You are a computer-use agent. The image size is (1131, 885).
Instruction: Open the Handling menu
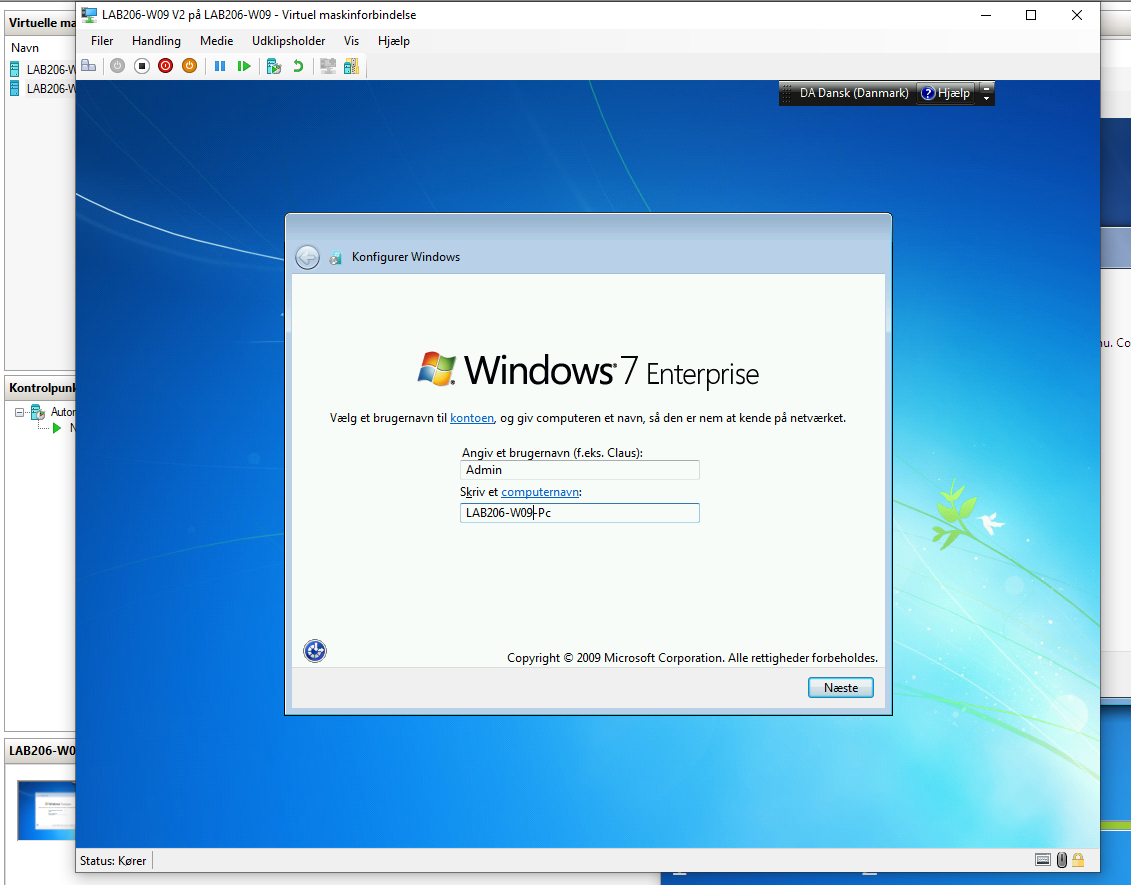click(x=157, y=41)
